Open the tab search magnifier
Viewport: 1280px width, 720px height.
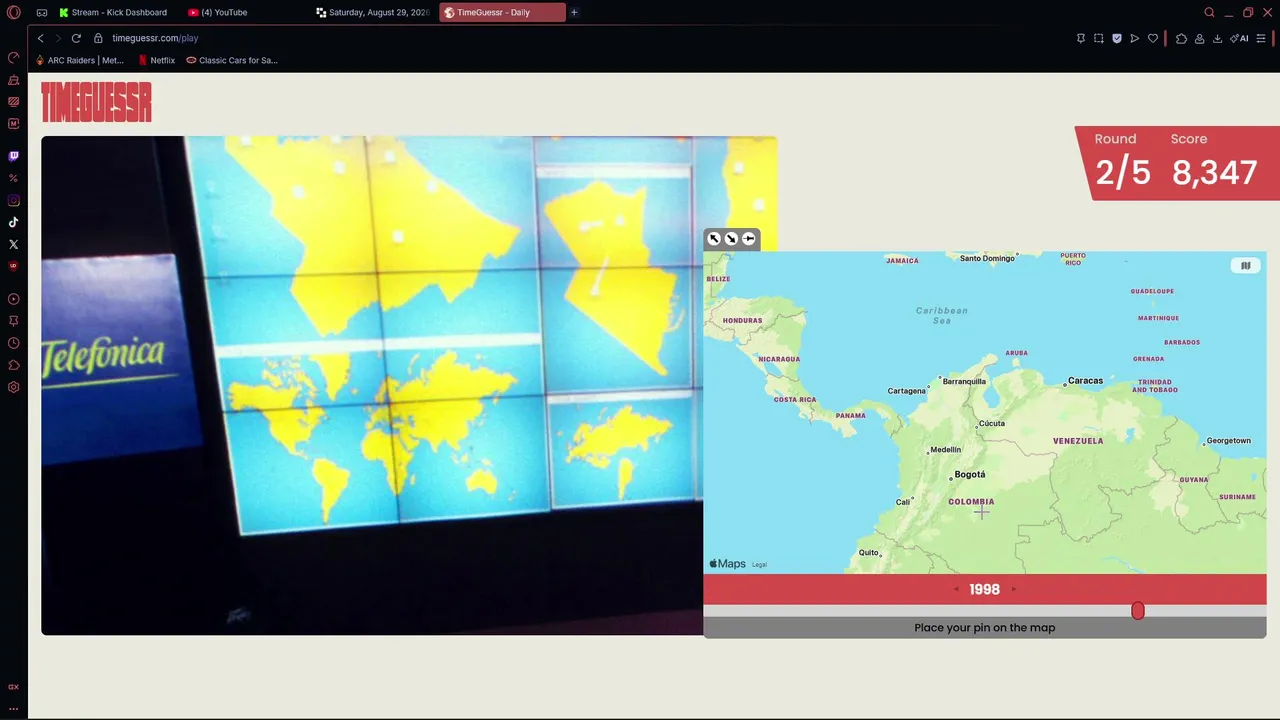click(1209, 12)
